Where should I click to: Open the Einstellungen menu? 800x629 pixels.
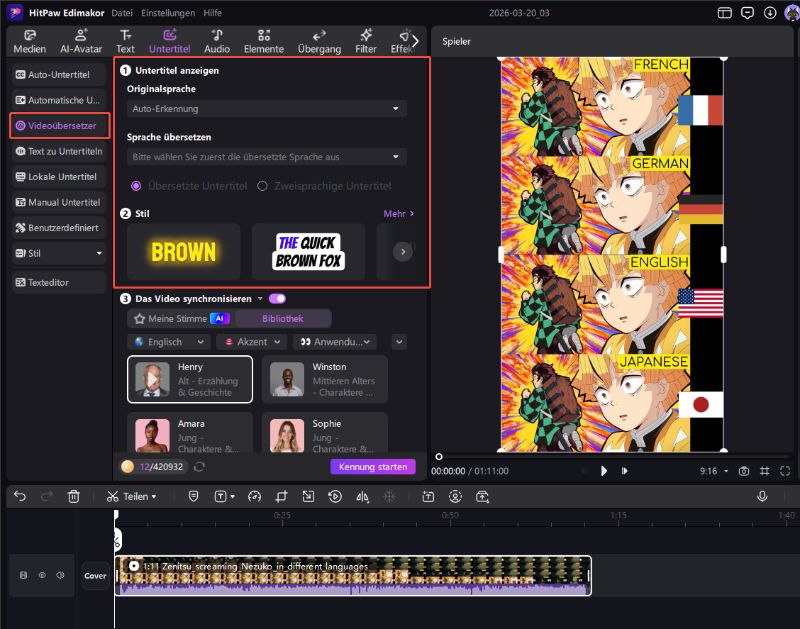point(167,13)
